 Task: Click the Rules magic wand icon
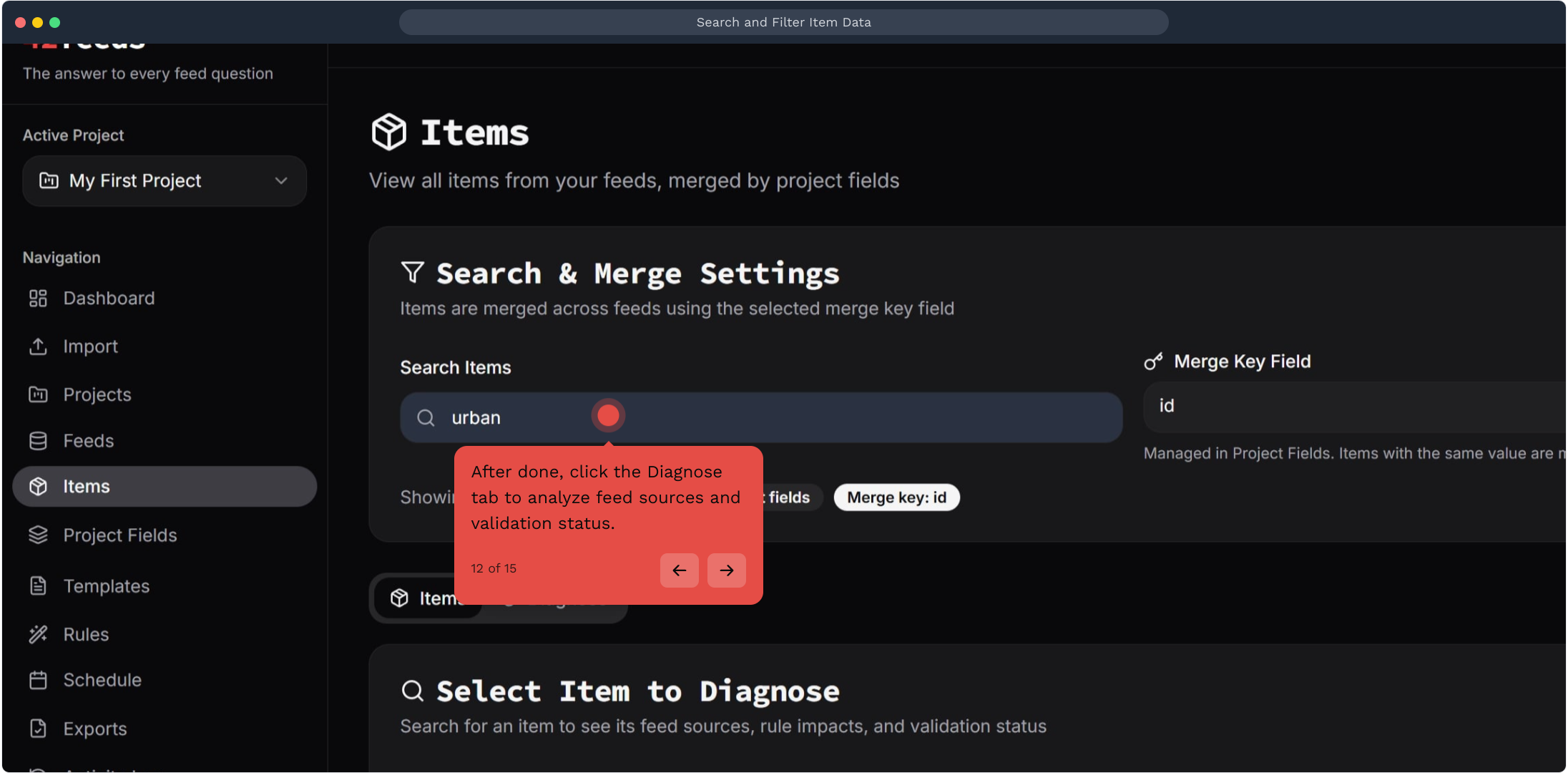point(38,634)
